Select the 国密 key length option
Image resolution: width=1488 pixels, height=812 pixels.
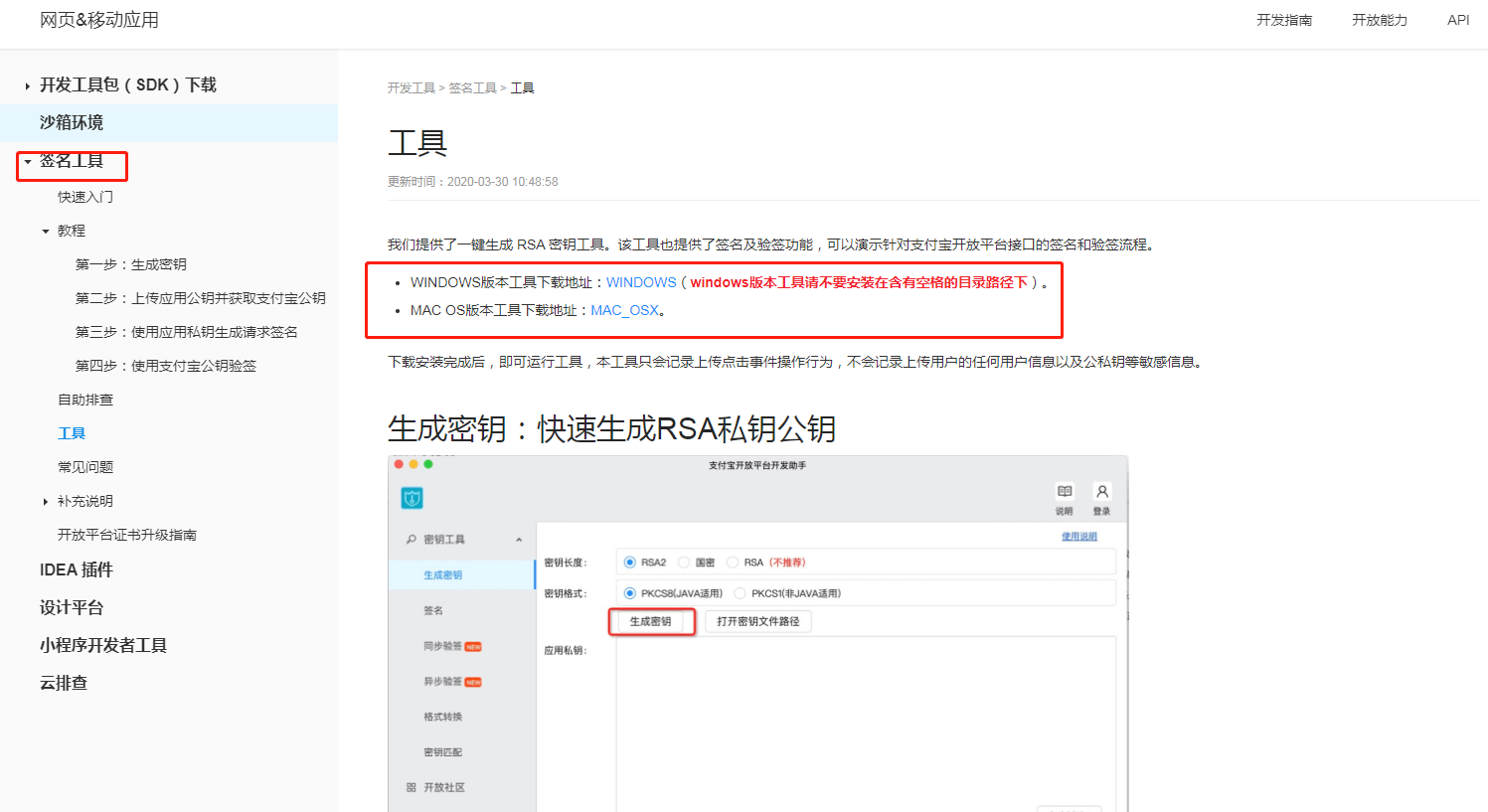[684, 563]
